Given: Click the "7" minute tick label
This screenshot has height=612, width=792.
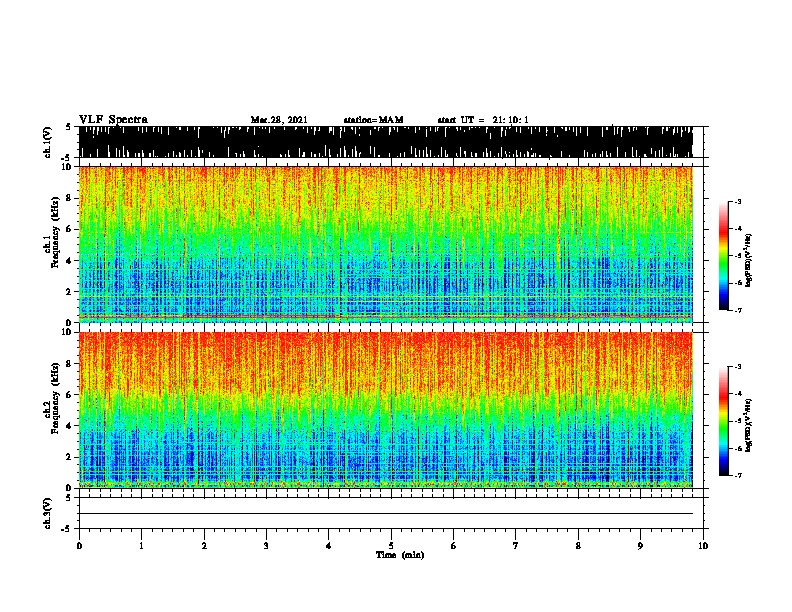Looking at the screenshot, I should (x=516, y=546).
